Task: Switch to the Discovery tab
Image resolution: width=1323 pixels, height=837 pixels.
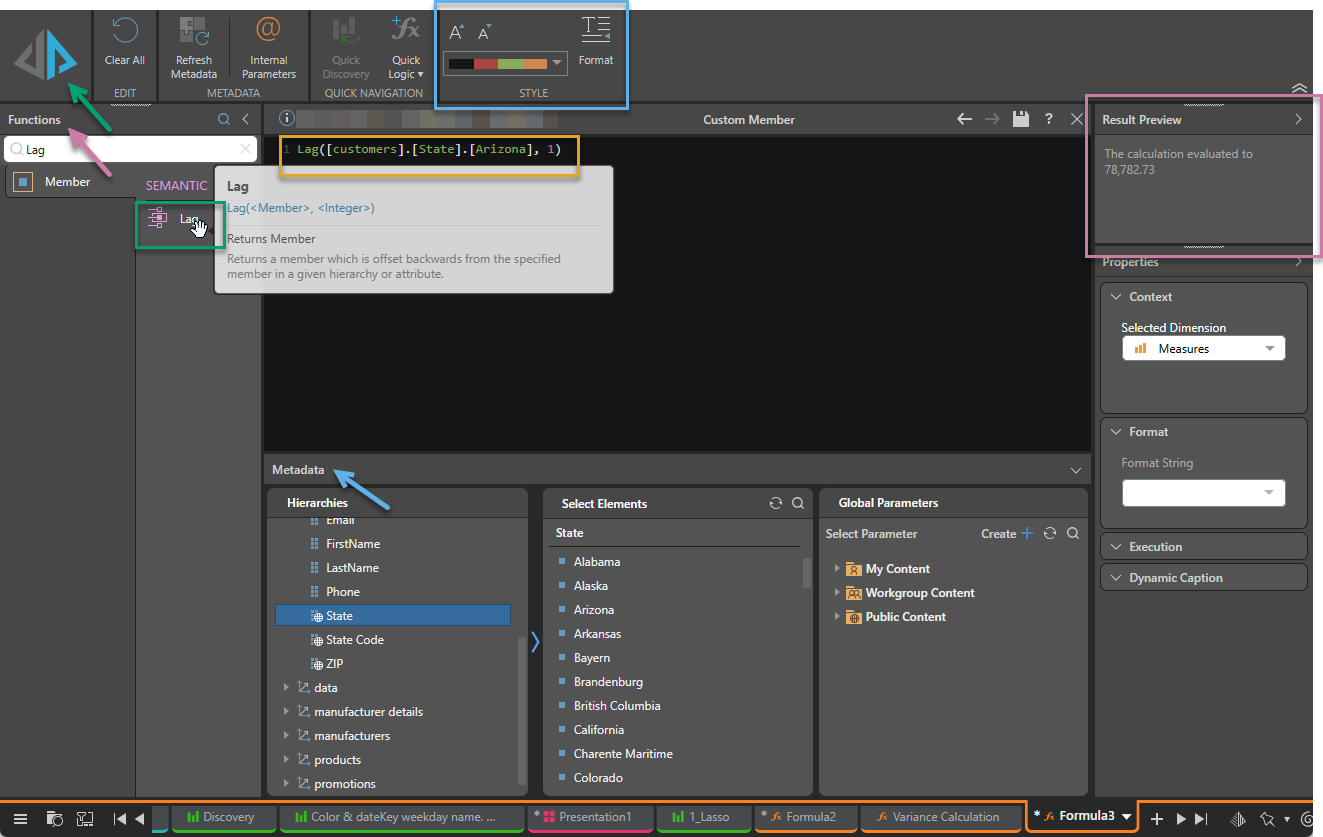Action: pos(224,817)
